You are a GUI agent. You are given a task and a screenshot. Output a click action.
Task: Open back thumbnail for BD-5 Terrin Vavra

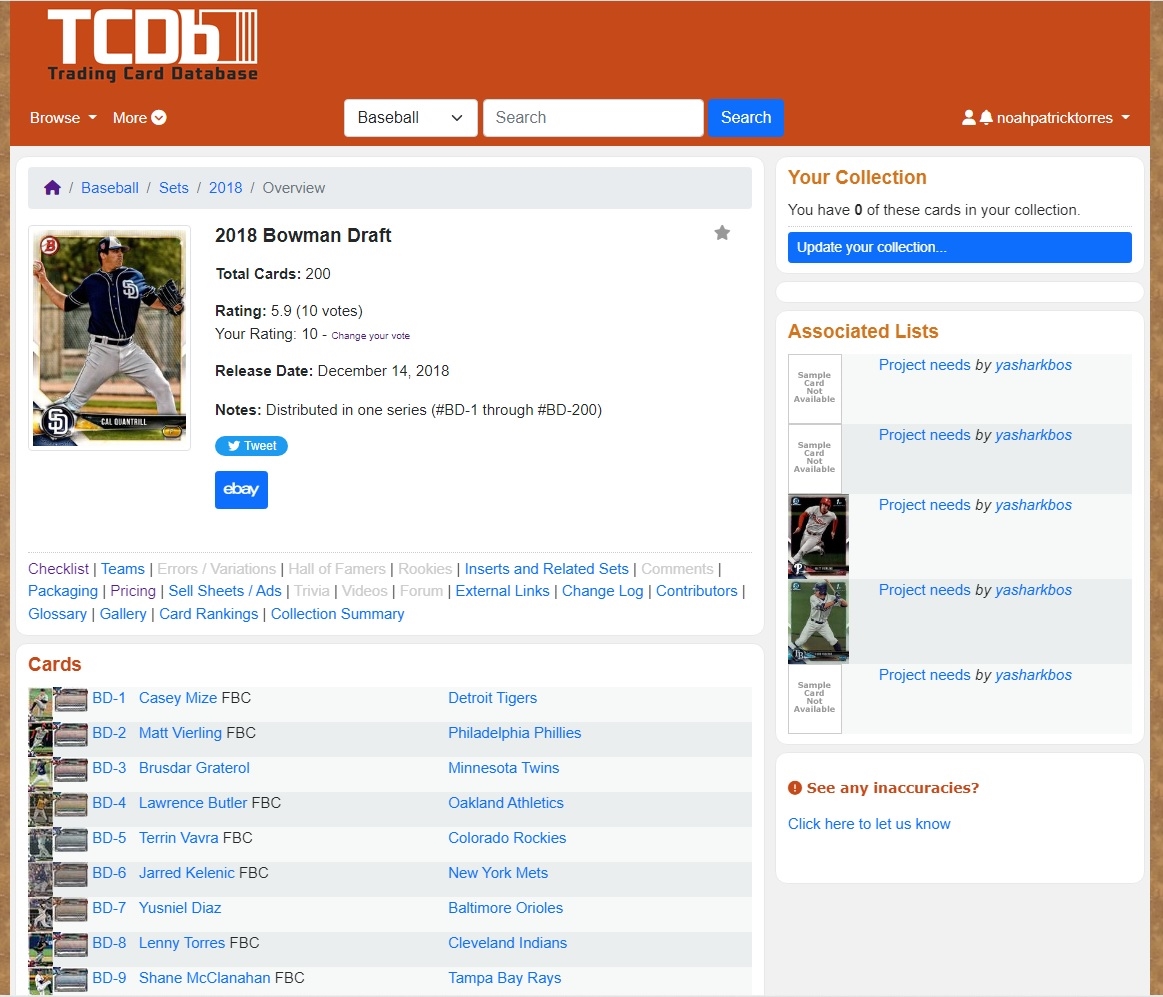tap(70, 839)
